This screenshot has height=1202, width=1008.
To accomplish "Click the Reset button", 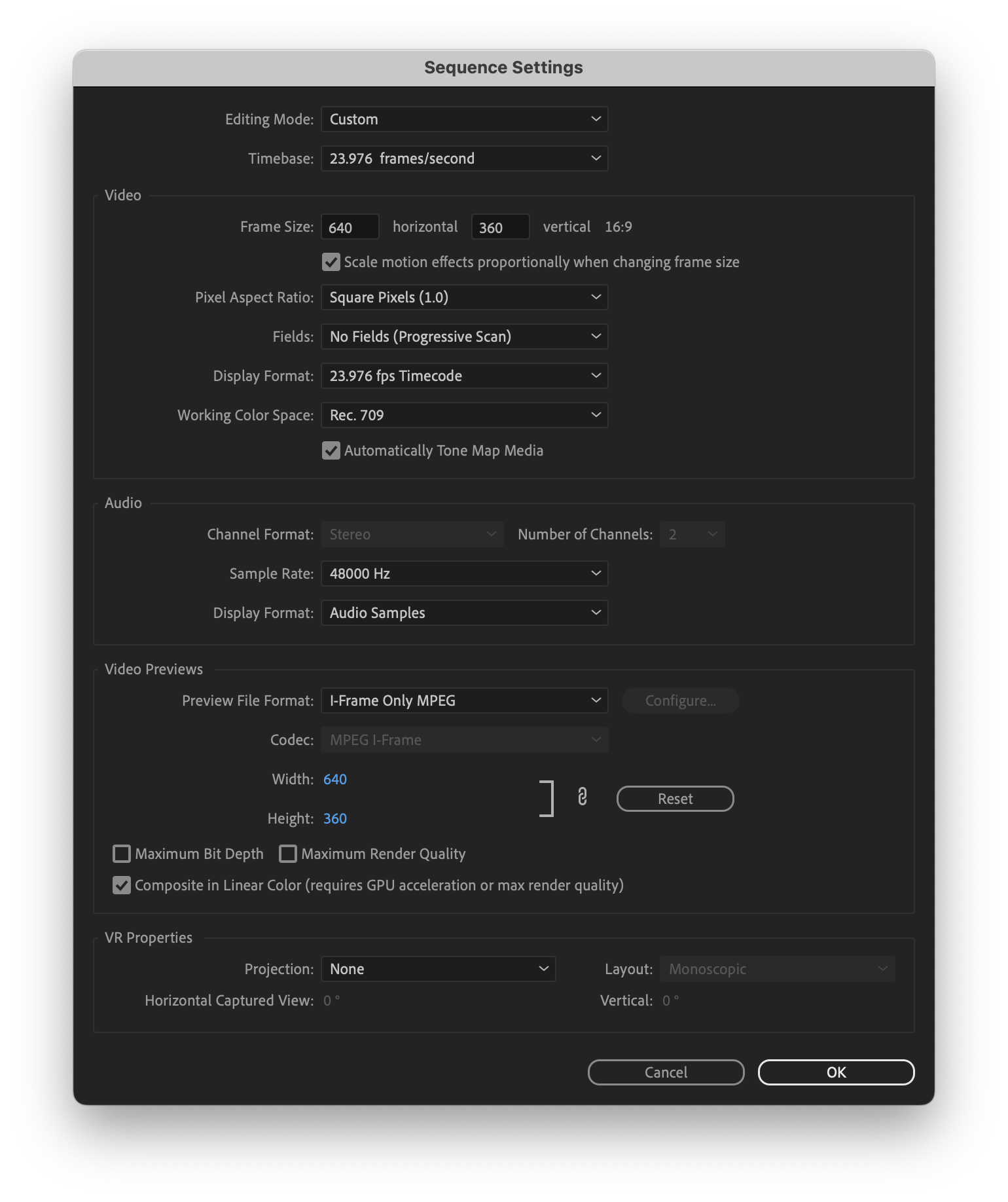I will pyautogui.click(x=675, y=799).
